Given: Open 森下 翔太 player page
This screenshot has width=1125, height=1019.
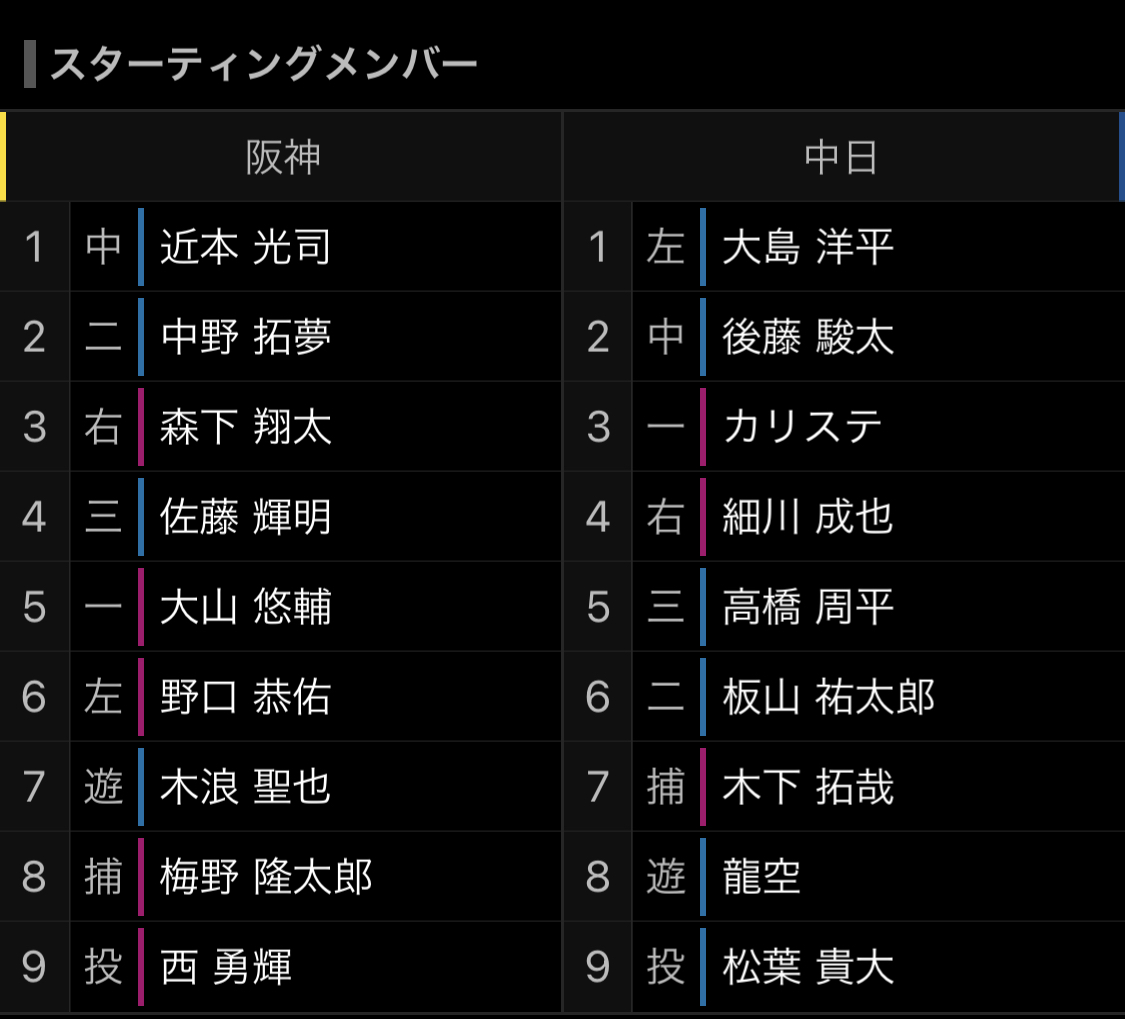Looking at the screenshot, I should click(245, 427).
